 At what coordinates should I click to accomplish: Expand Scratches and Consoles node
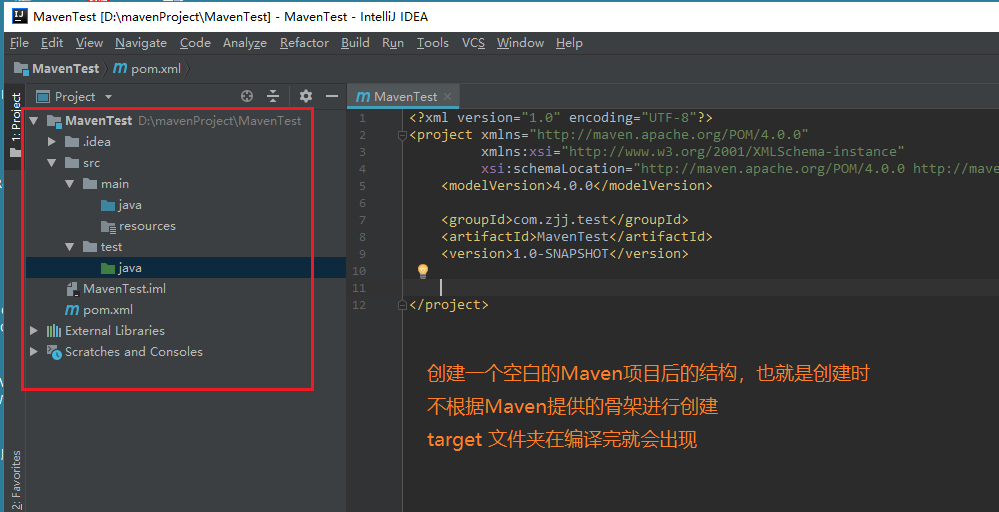click(x=34, y=352)
